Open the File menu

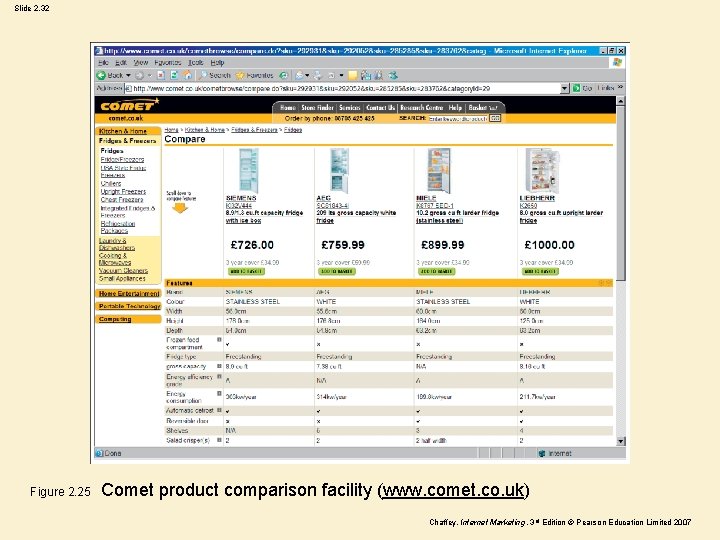(x=103, y=62)
